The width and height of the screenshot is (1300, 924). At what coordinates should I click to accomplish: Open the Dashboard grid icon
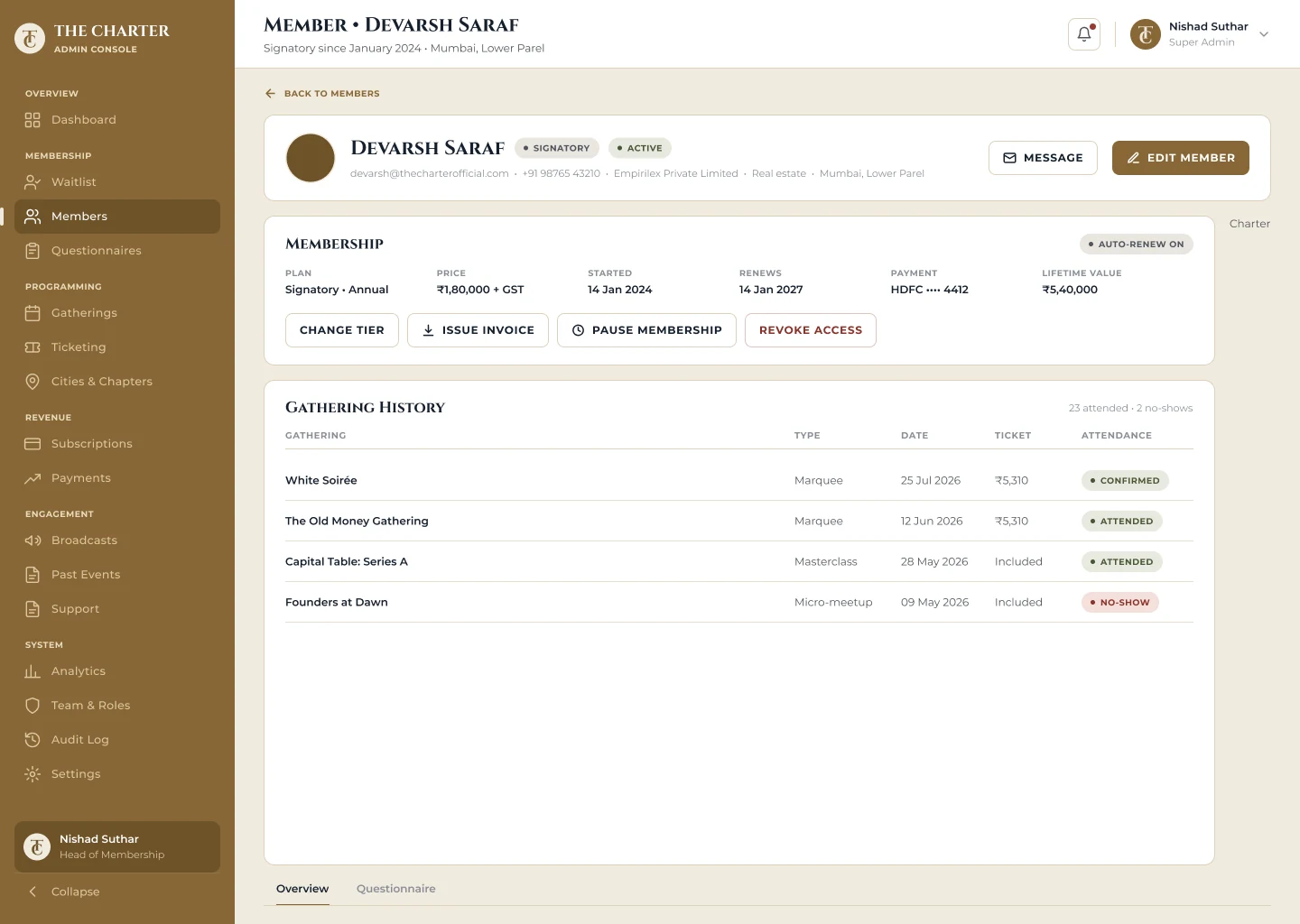point(32,120)
